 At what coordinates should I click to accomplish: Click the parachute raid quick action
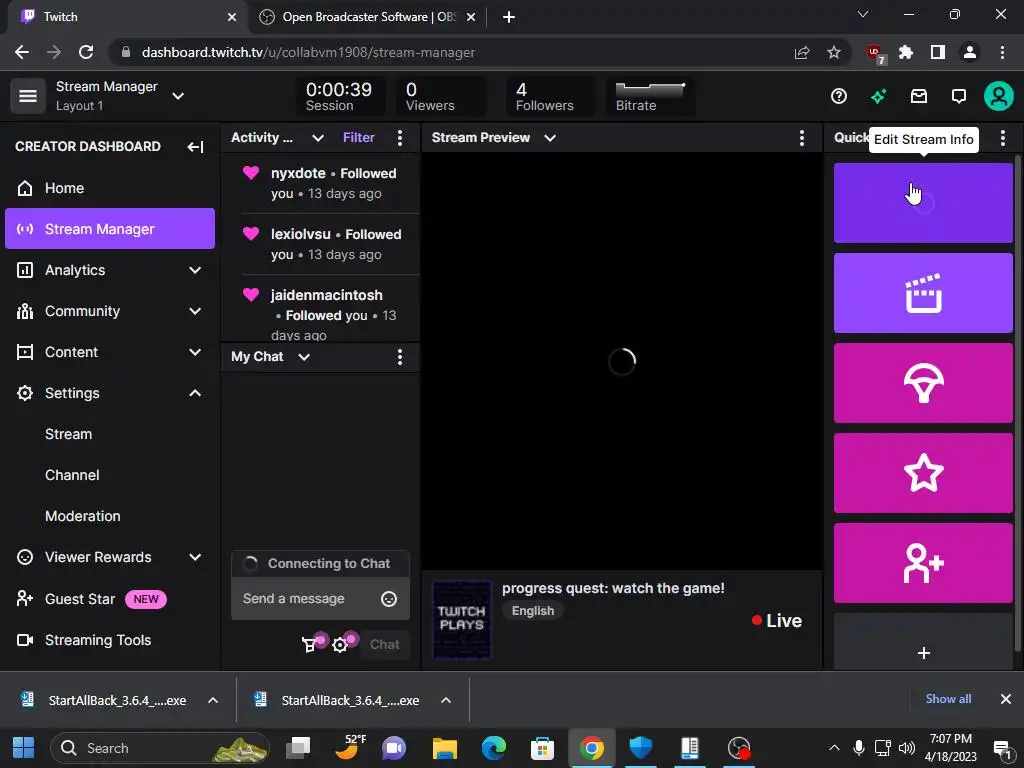pos(923,383)
